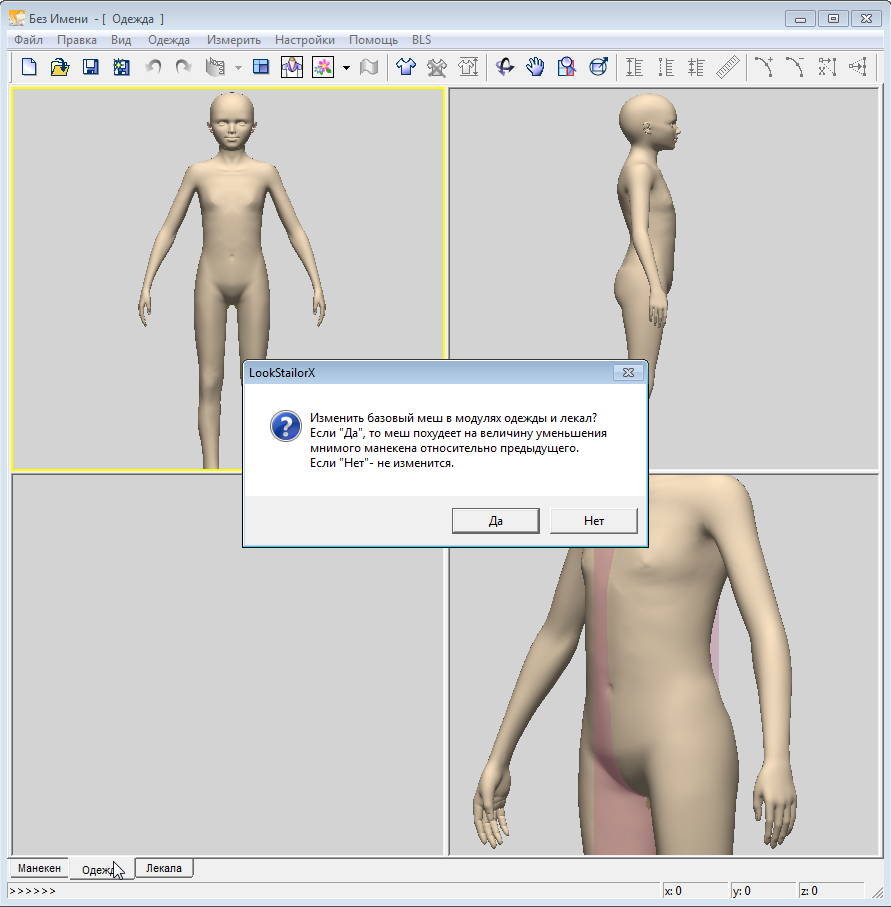Image resolution: width=891 pixels, height=907 pixels.
Task: Click the New document icon
Action: point(30,67)
